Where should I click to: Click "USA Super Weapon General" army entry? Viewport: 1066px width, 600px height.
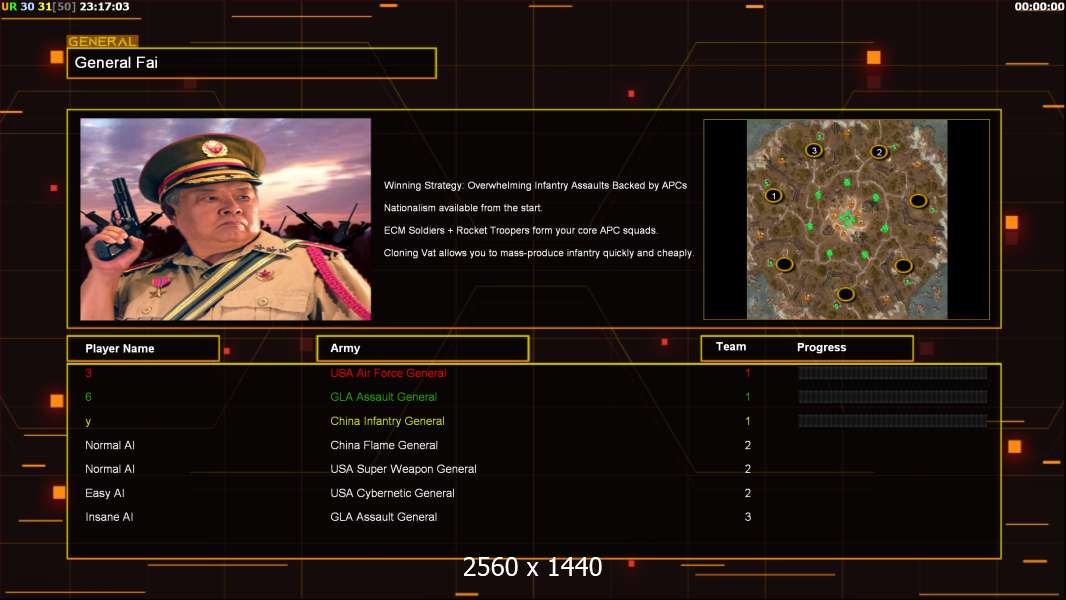(x=403, y=469)
